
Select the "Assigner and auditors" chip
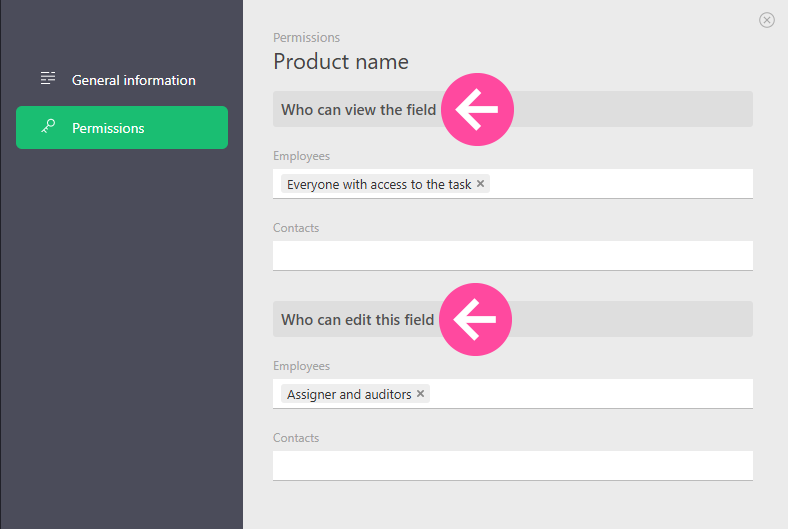point(348,394)
